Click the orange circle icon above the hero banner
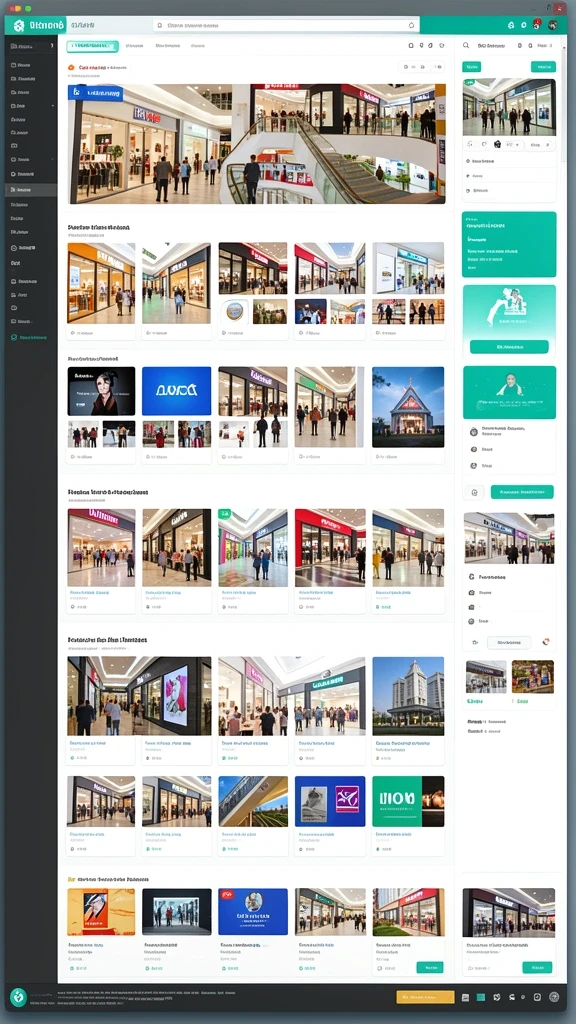The height and width of the screenshot is (1024, 576). click(71, 67)
